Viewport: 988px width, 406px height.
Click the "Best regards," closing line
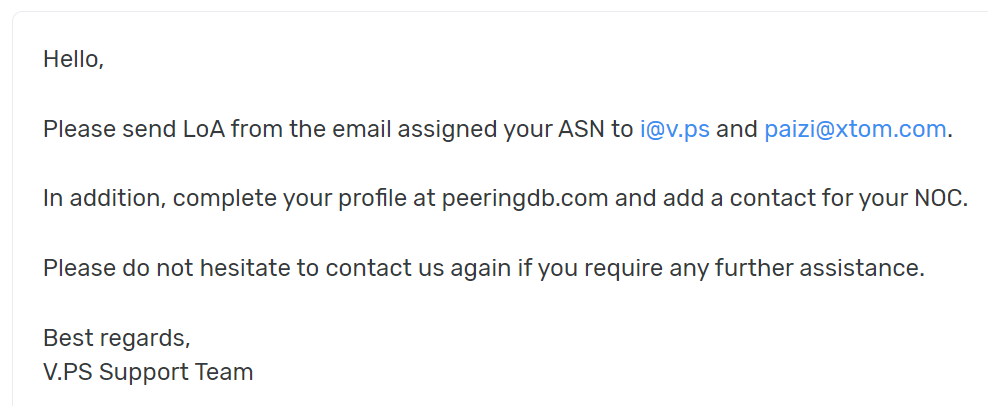pyautogui.click(x=116, y=337)
